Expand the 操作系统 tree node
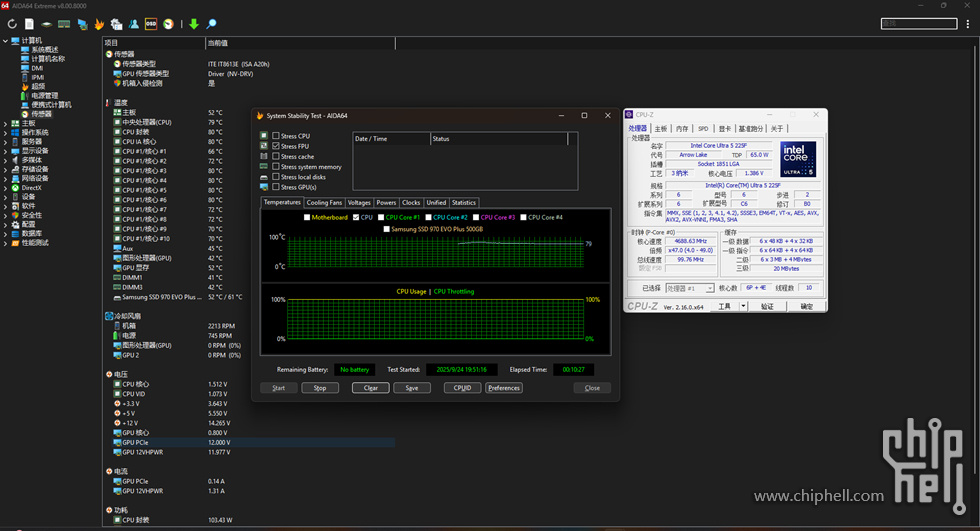The width and height of the screenshot is (980, 531). click(x=6, y=132)
